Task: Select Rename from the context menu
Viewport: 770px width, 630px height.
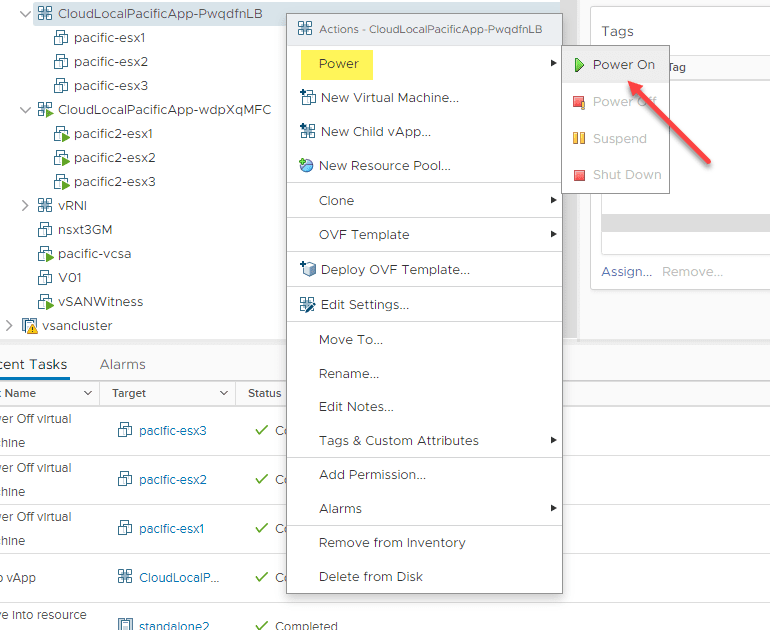Action: point(348,374)
